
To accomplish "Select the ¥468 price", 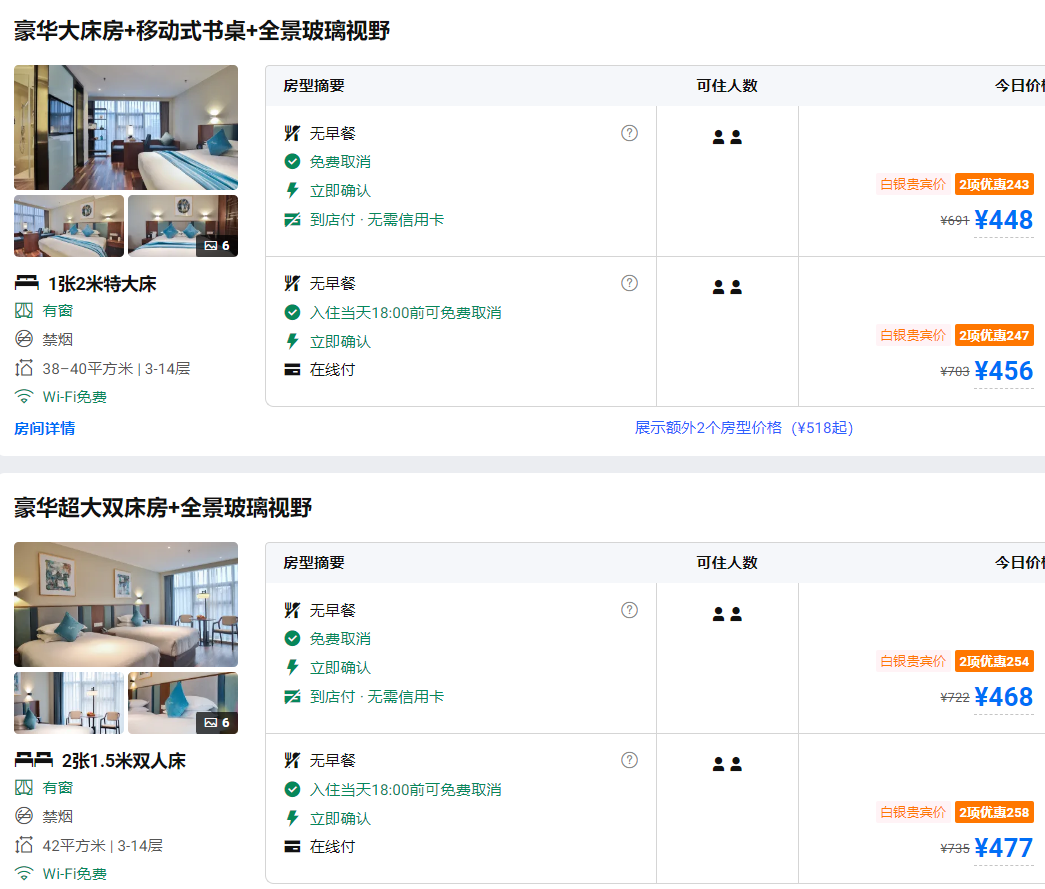I will click(1004, 697).
